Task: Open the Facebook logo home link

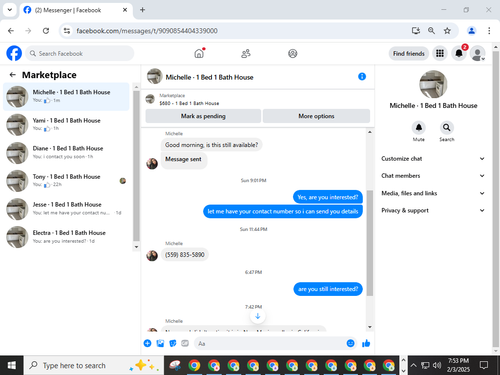Action: click(14, 53)
